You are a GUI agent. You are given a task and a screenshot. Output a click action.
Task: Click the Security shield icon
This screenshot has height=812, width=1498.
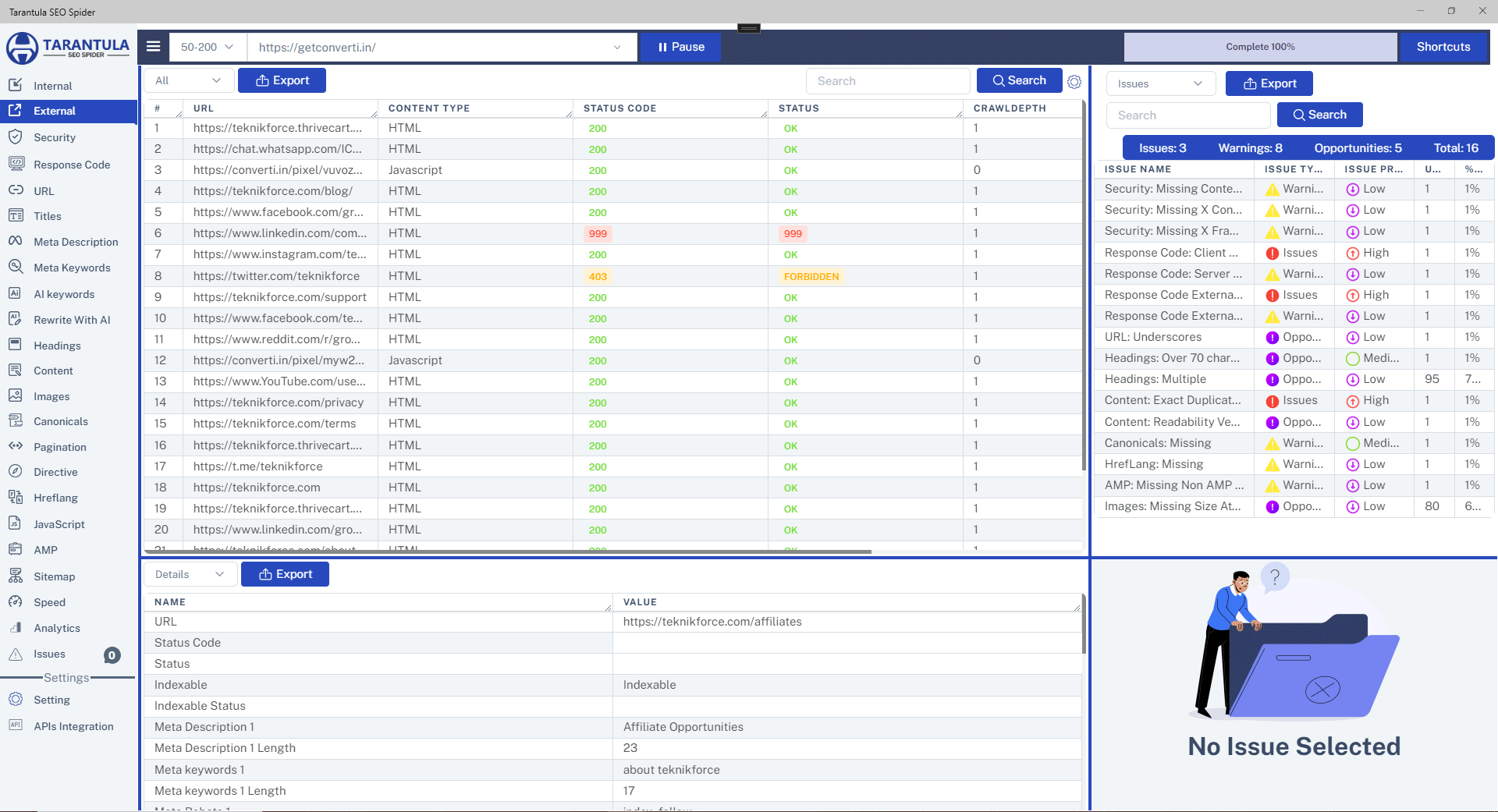click(16, 137)
